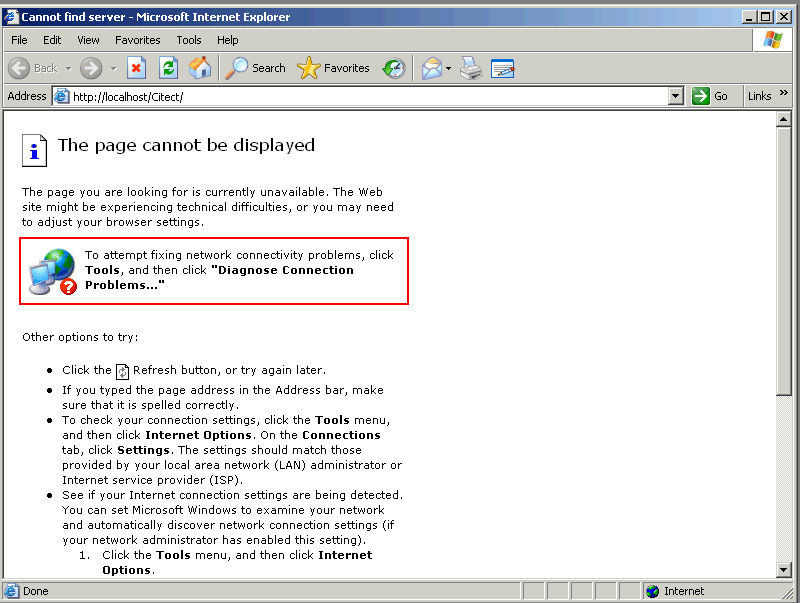Viewport: 800px width, 603px height.
Task: Click the Mail envelope icon
Action: pos(432,68)
